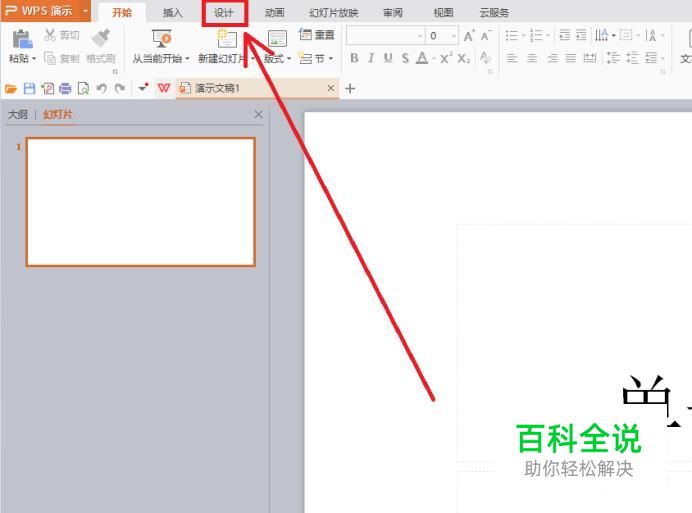The height and width of the screenshot is (513, 692).
Task: Open the font name combo box
Action: (x=385, y=35)
